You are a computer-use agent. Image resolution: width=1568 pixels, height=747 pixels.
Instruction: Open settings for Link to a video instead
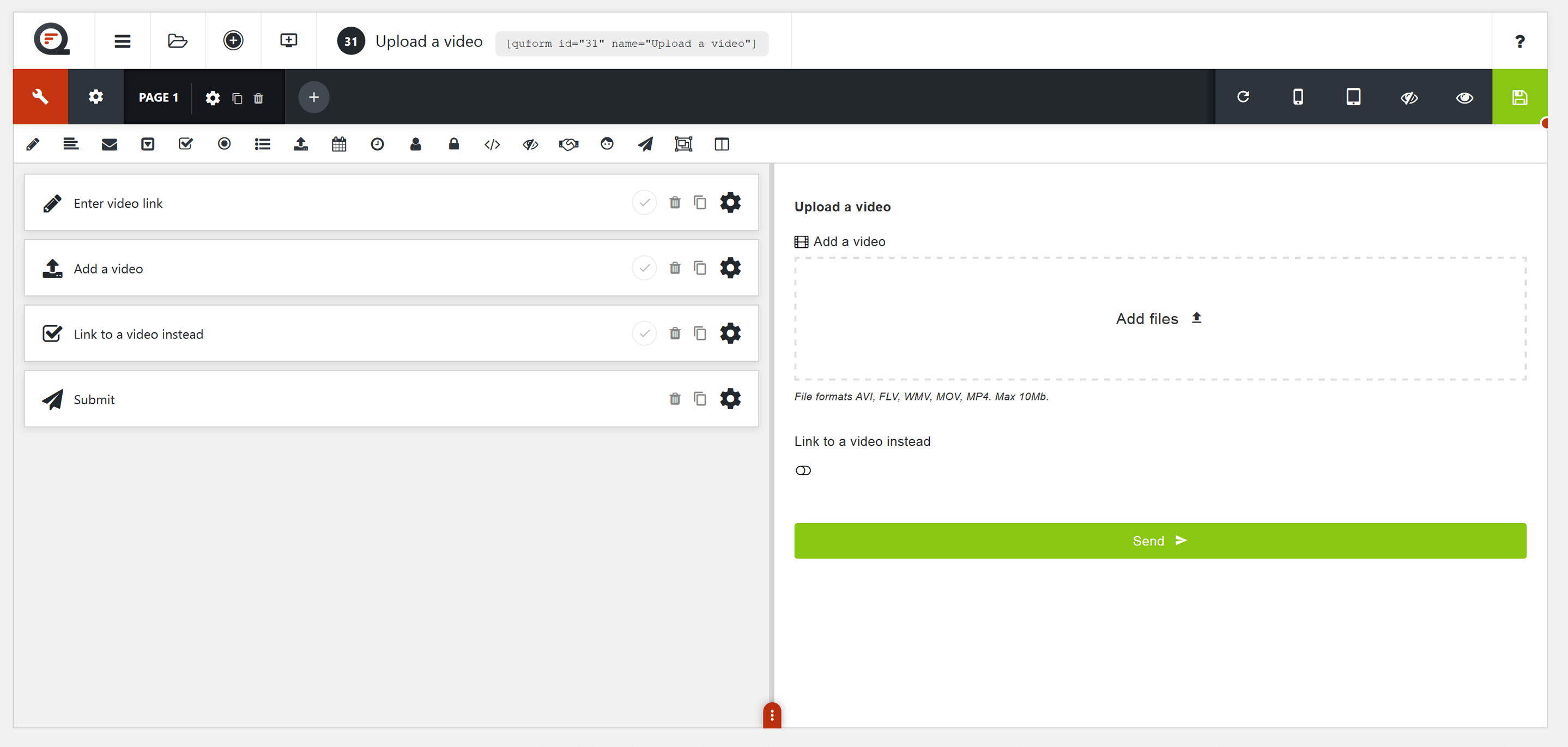730,333
